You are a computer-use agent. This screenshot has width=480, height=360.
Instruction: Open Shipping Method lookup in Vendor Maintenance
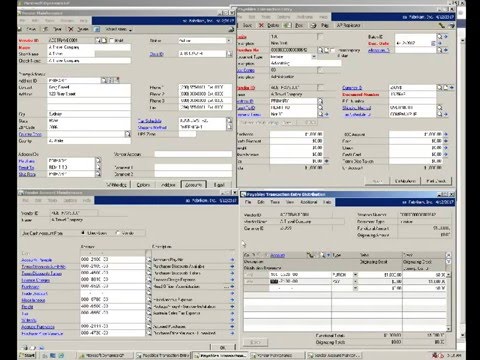[229, 127]
